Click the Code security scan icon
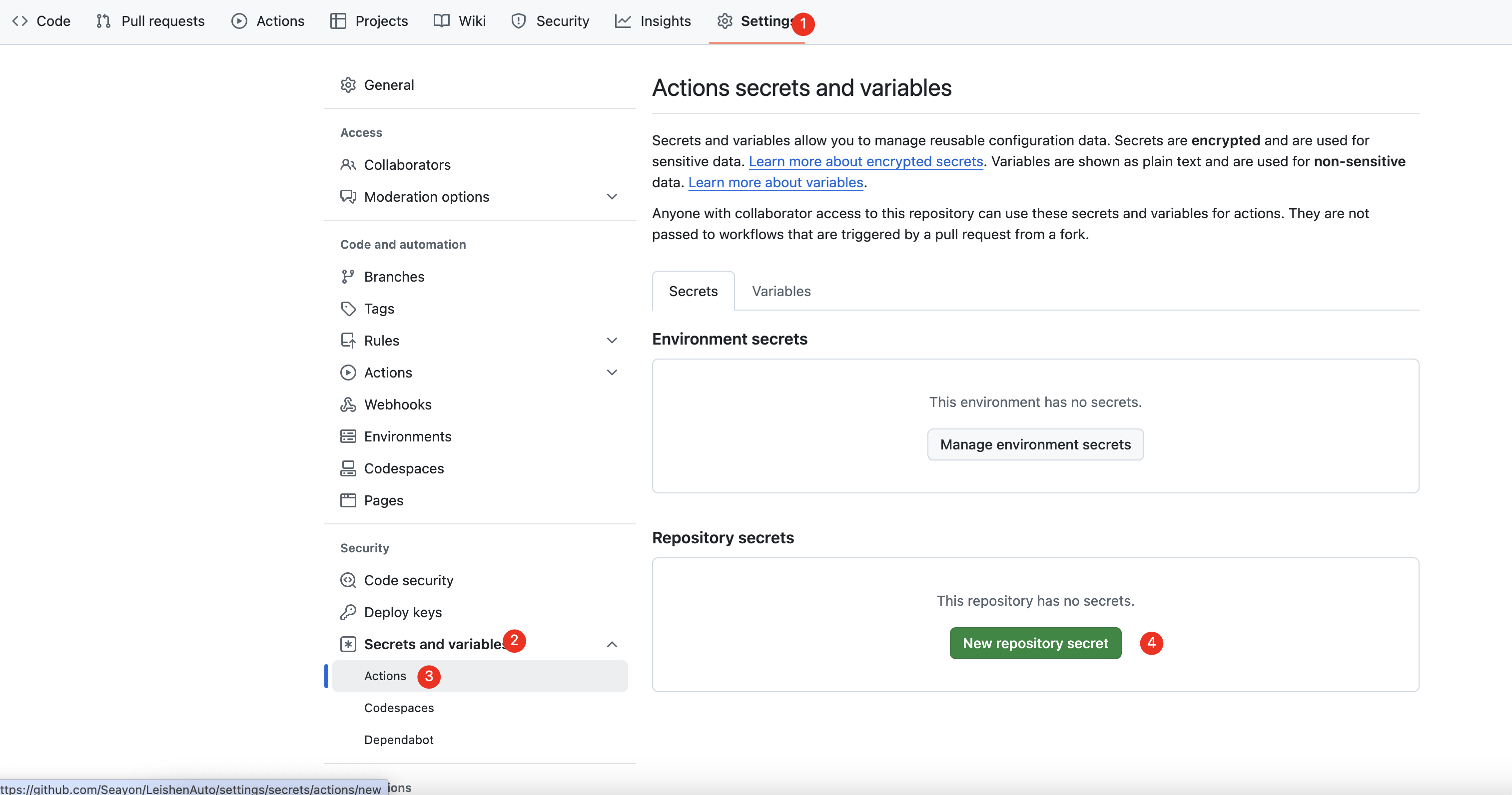 tap(348, 580)
